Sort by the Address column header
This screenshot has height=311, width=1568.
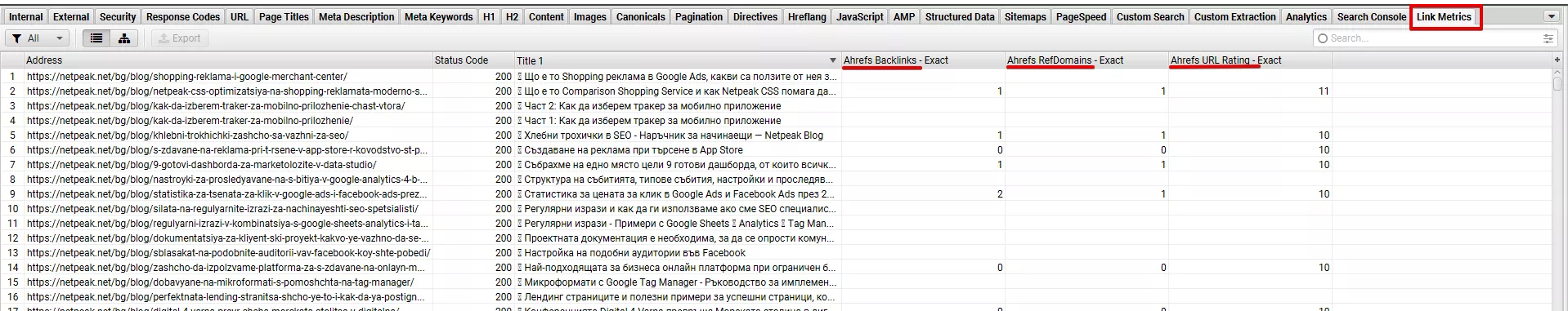pyautogui.click(x=228, y=60)
